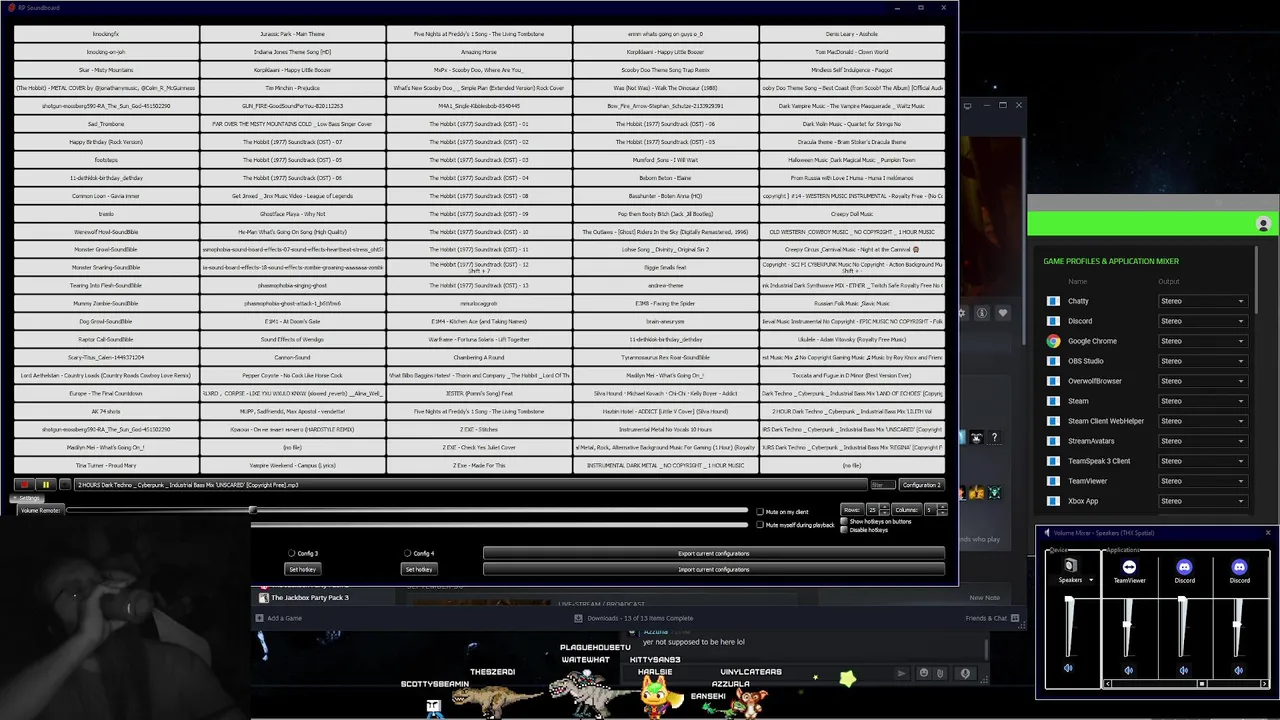Open the Configuration 2 selector

[921, 485]
